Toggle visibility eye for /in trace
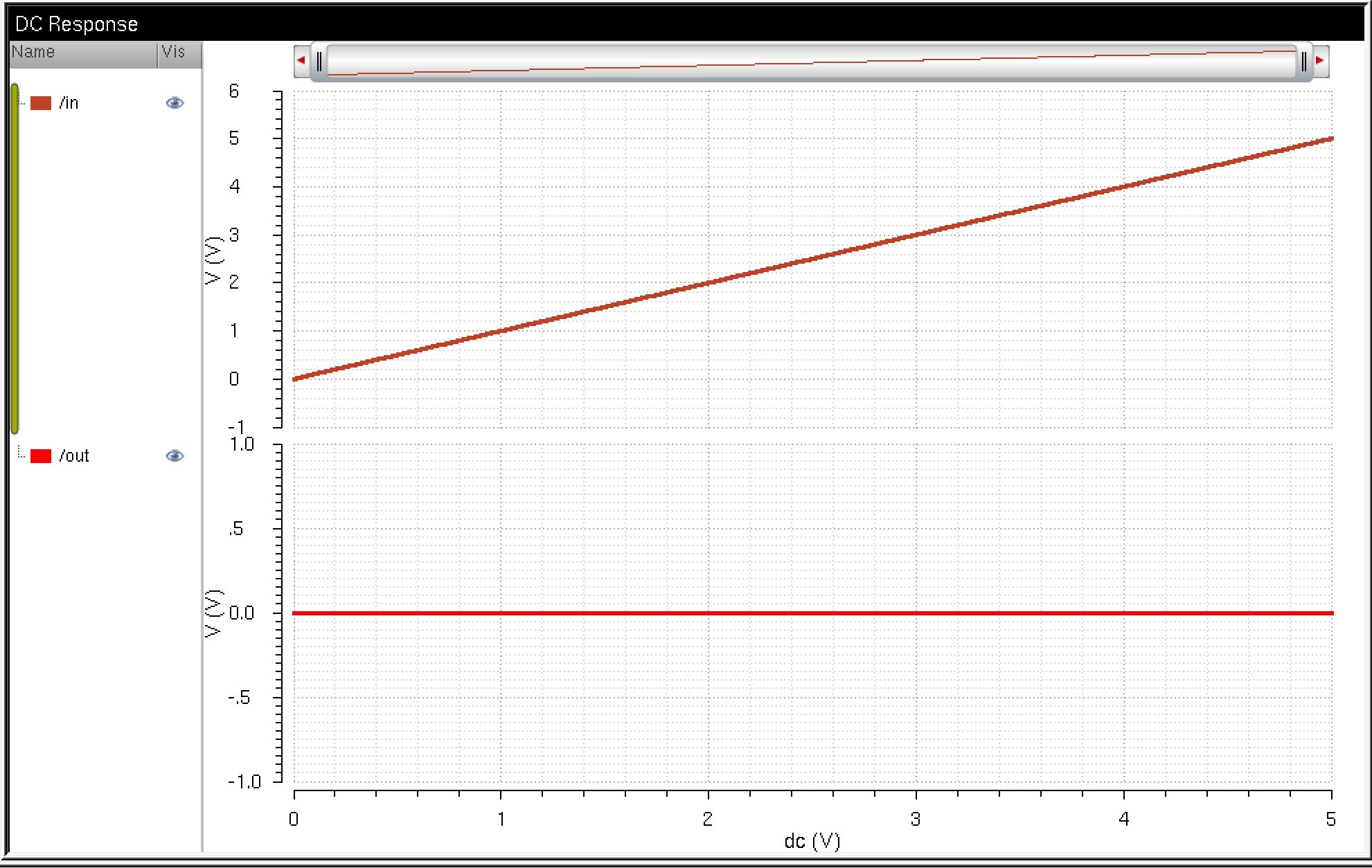This screenshot has height=868, width=1372. tap(175, 103)
